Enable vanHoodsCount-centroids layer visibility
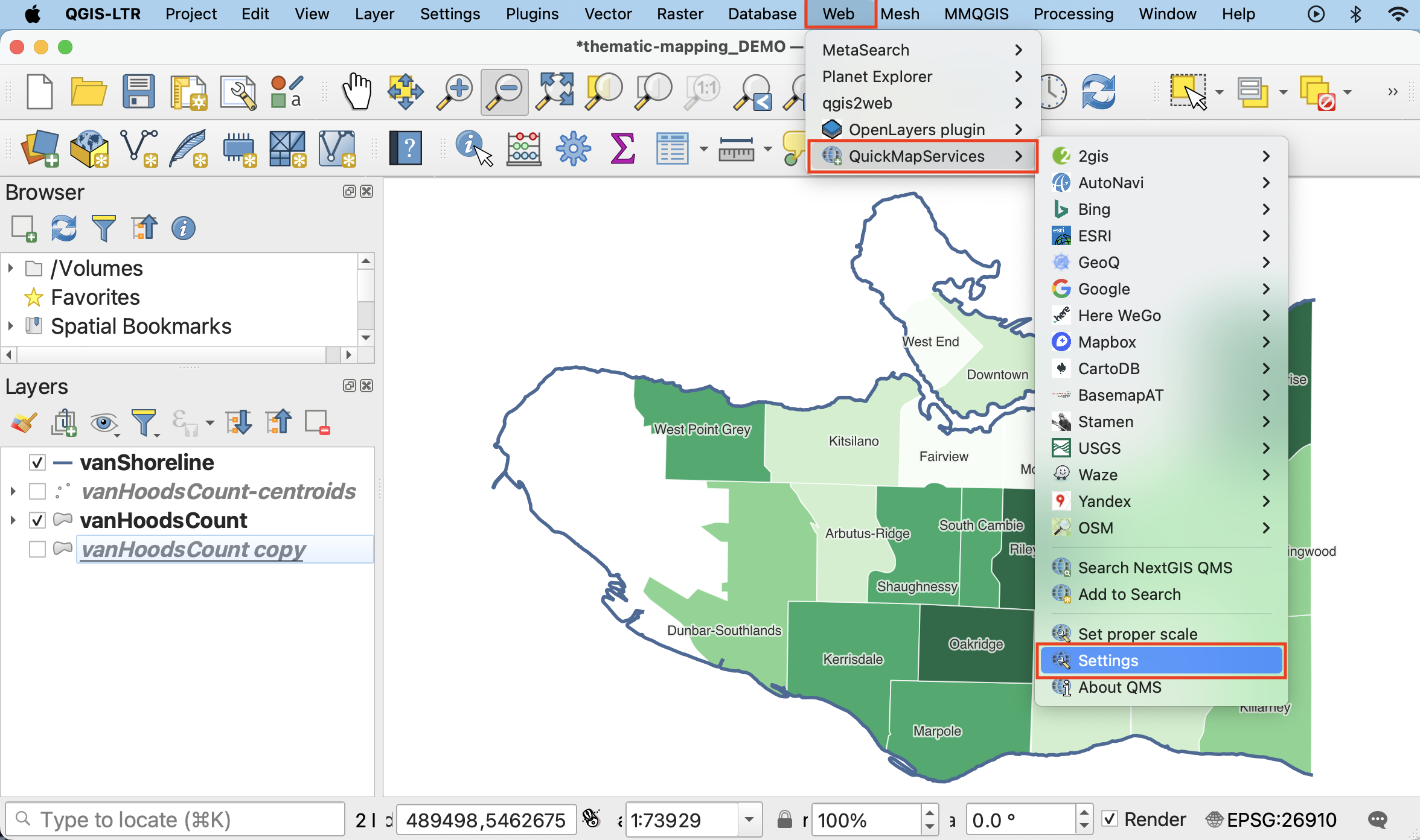The image size is (1420, 840). point(37,492)
